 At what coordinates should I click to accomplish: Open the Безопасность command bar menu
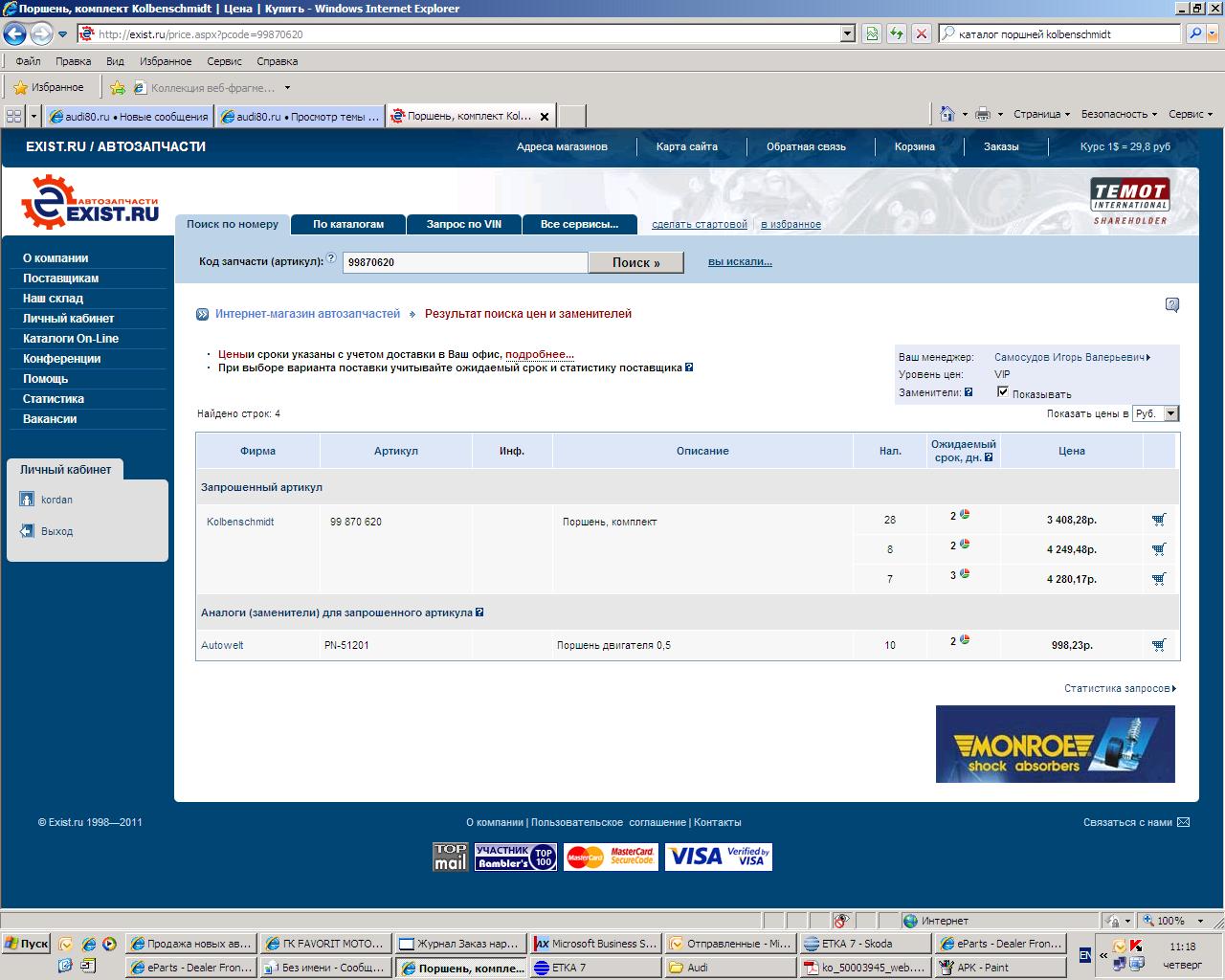(1118, 114)
